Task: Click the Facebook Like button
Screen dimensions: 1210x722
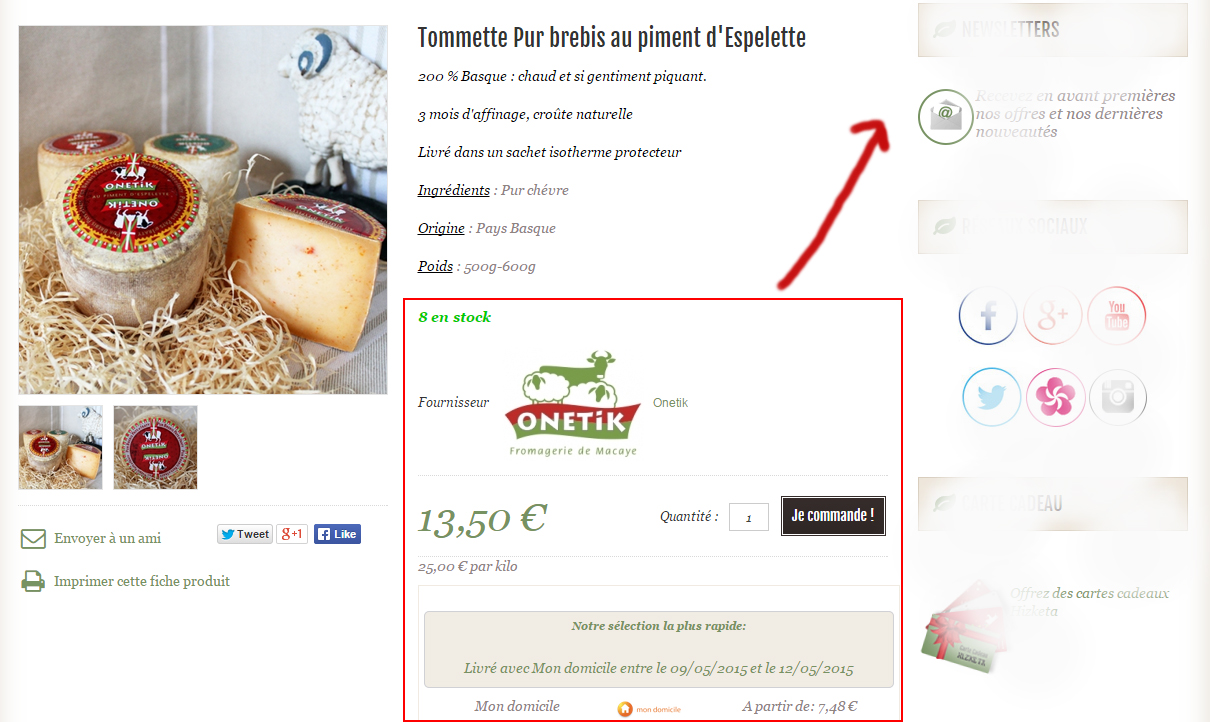Action: tap(337, 534)
